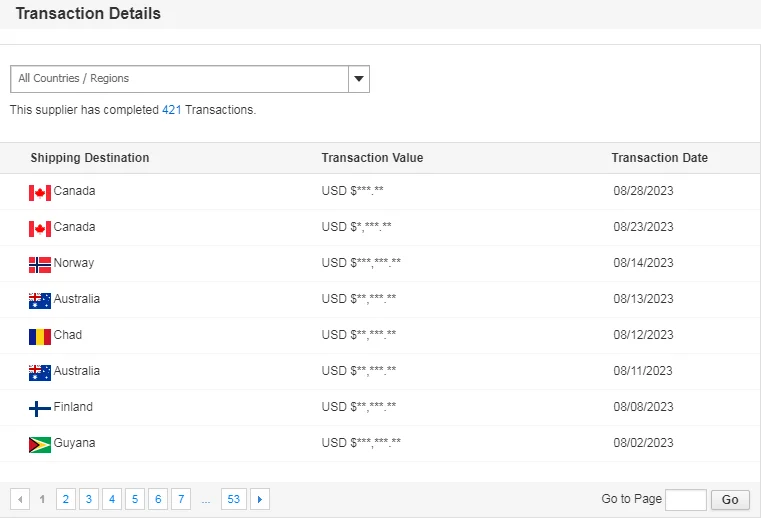Image resolution: width=761 pixels, height=518 pixels.
Task: Click the Australia flag in the 08/11/2023 row
Action: 40,372
